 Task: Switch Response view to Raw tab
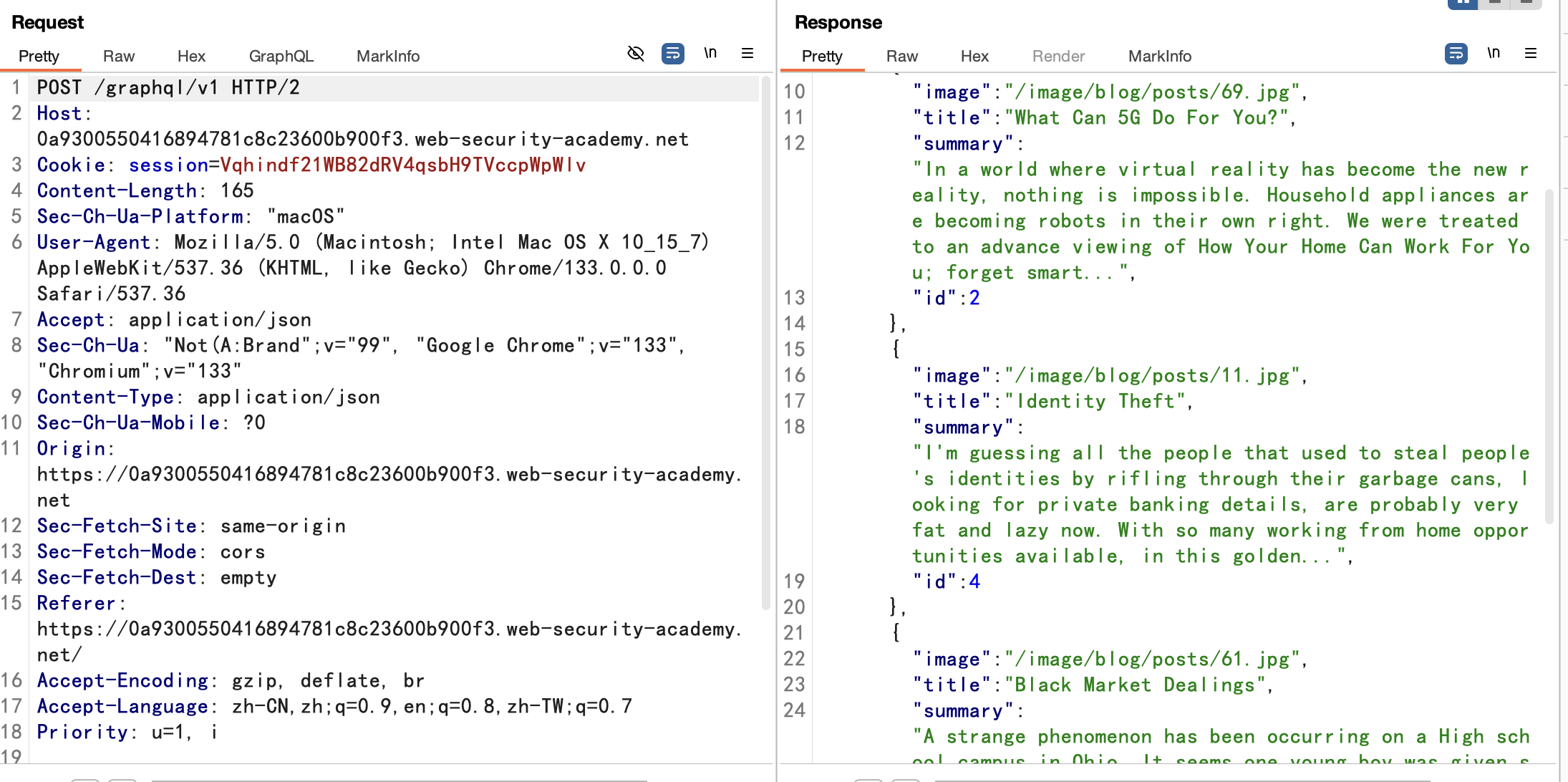(901, 56)
